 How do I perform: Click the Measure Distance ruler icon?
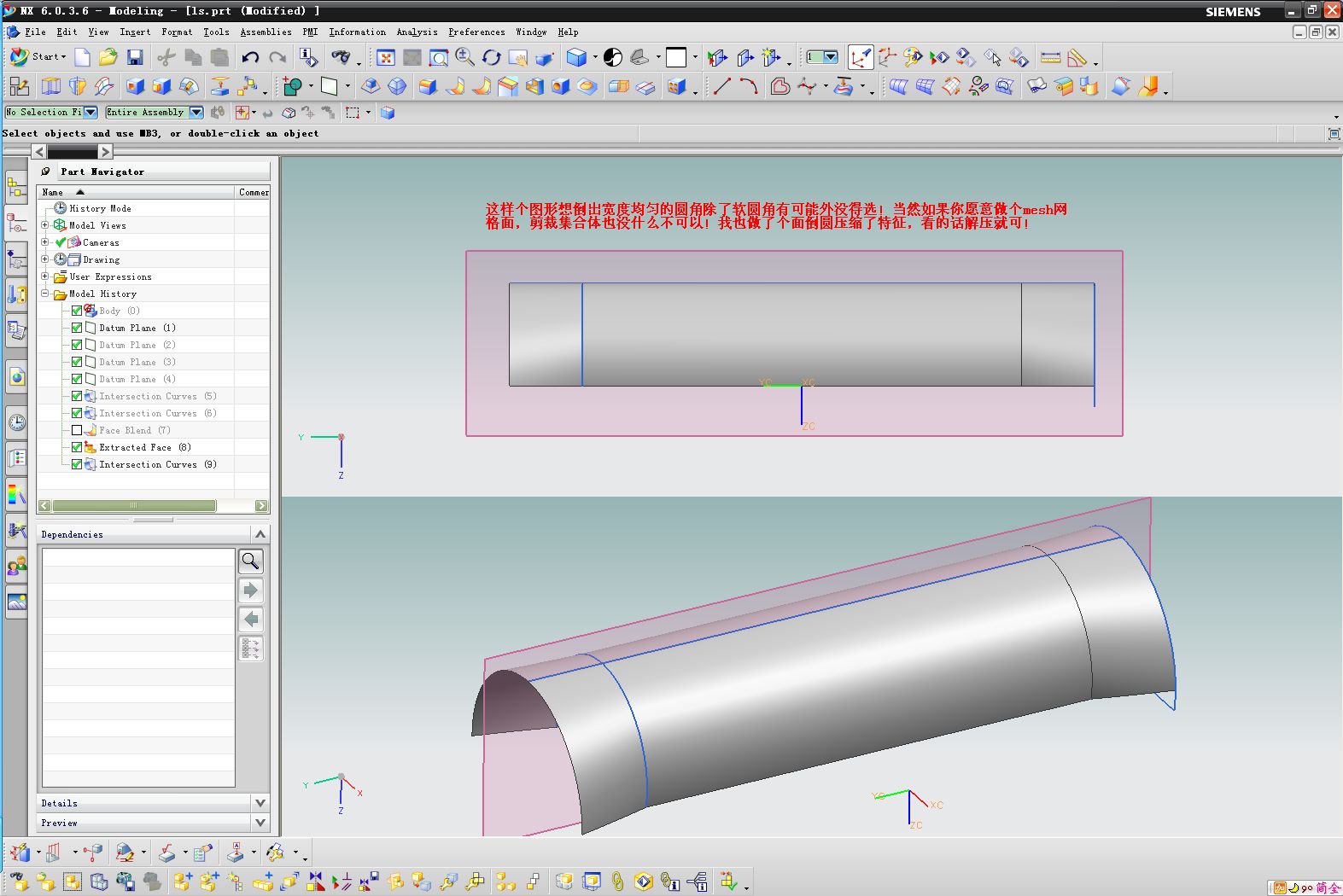(1051, 57)
